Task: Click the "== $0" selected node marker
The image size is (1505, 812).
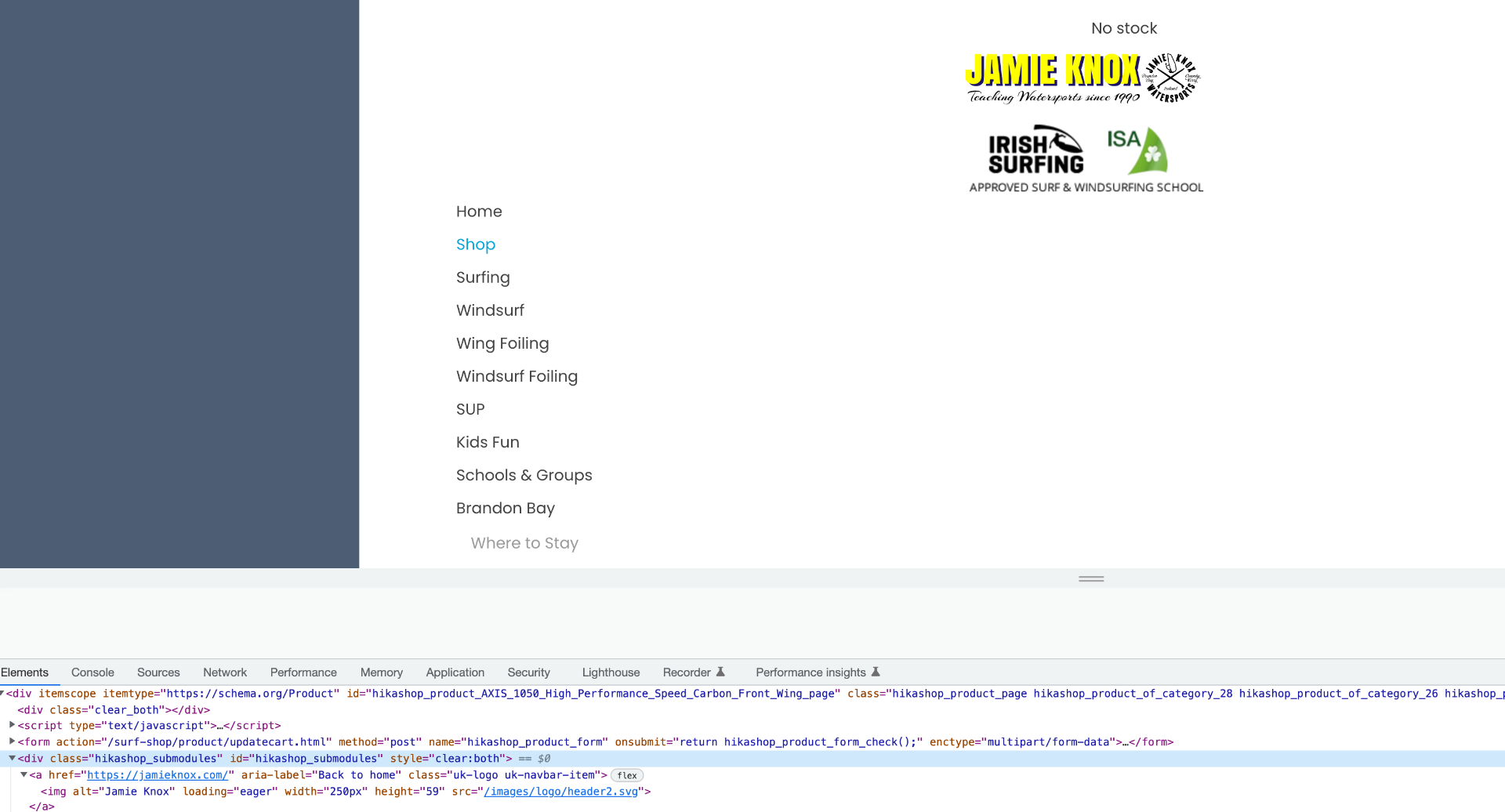Action: 535,759
